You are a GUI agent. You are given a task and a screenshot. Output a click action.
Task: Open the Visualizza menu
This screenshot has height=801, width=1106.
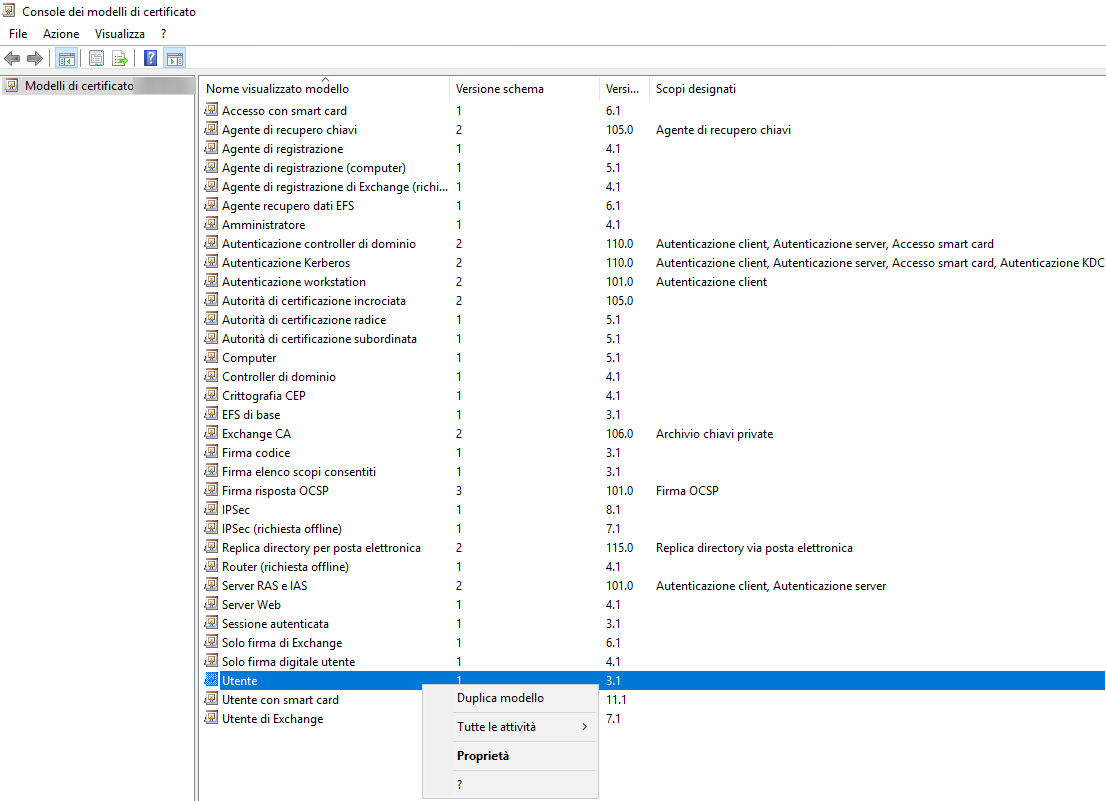pos(120,34)
